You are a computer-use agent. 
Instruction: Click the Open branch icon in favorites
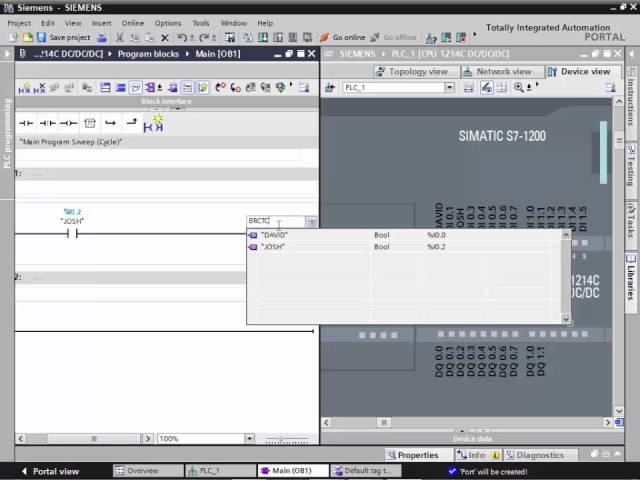tap(110, 123)
